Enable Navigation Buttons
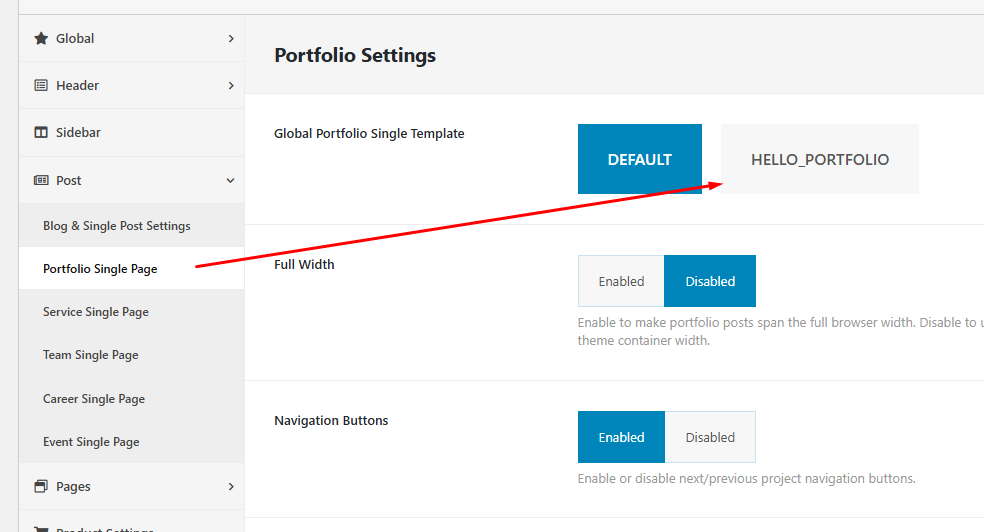Screen dimensions: 984x532 pyautogui.click(x=621, y=437)
